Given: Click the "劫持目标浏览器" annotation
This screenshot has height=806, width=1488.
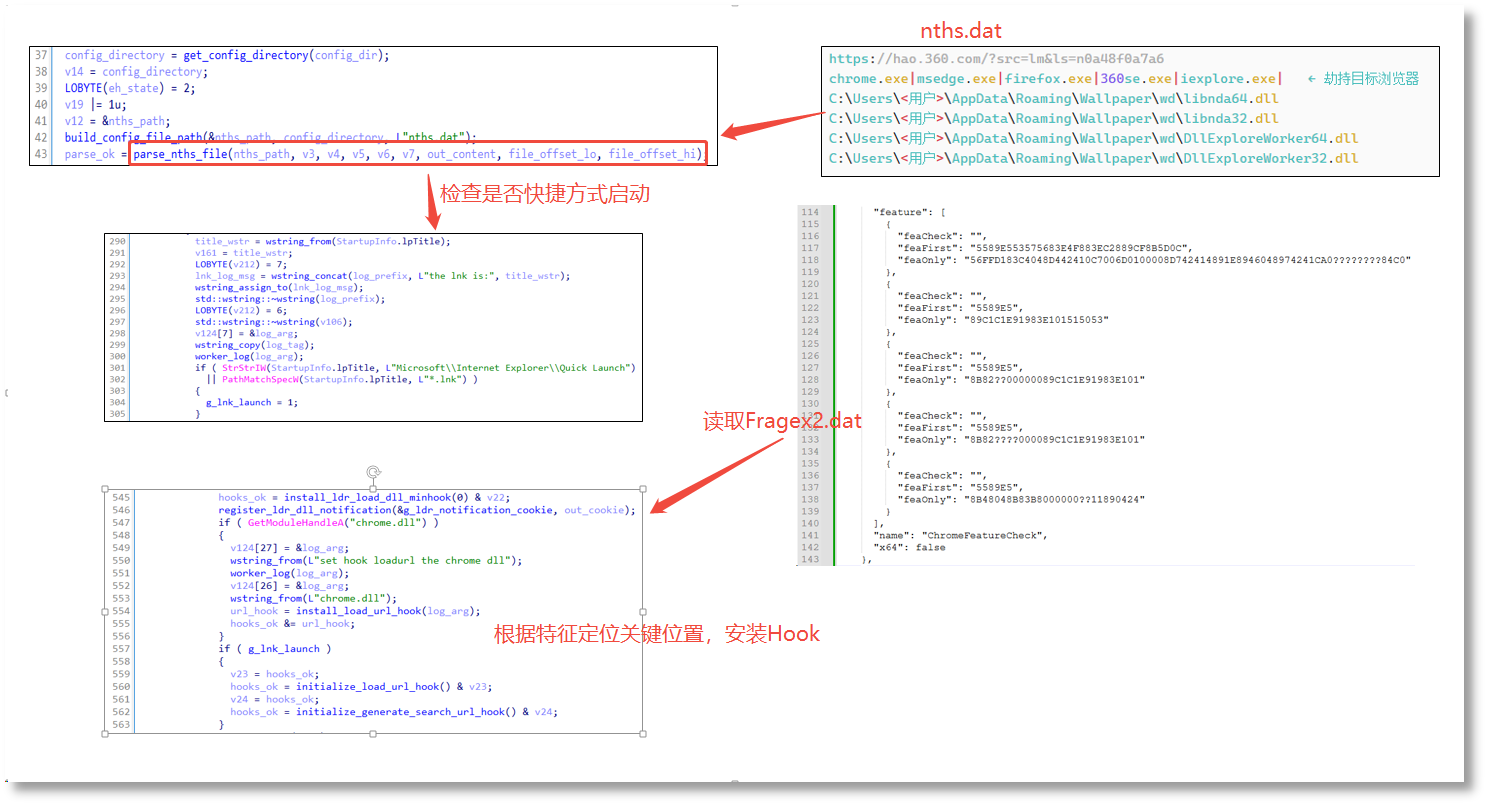Looking at the screenshot, I should pos(1370,79).
